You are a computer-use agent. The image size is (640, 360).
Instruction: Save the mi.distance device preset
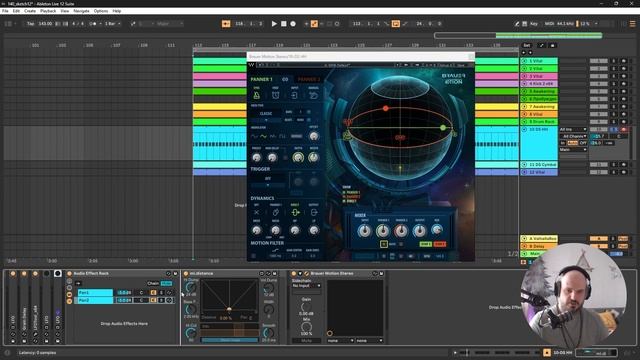click(x=274, y=273)
